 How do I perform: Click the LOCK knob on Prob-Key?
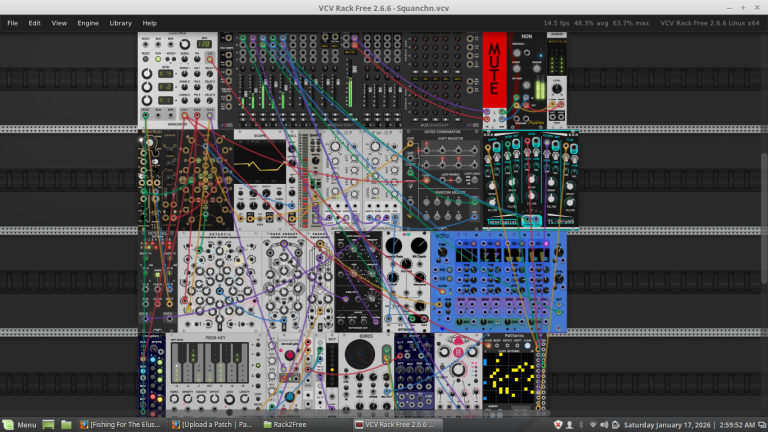click(230, 400)
